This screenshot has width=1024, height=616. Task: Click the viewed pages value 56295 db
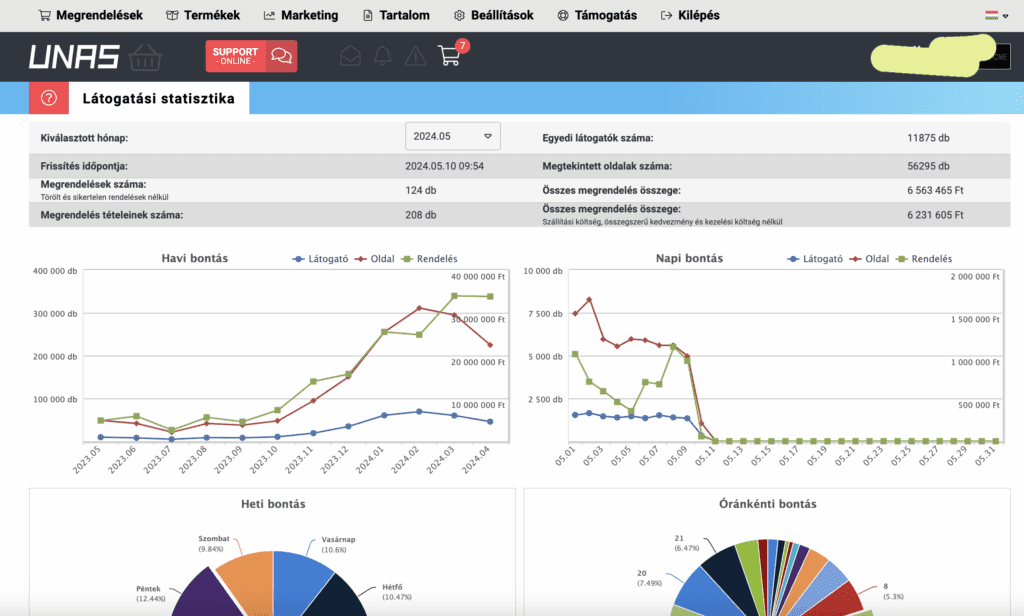928,166
